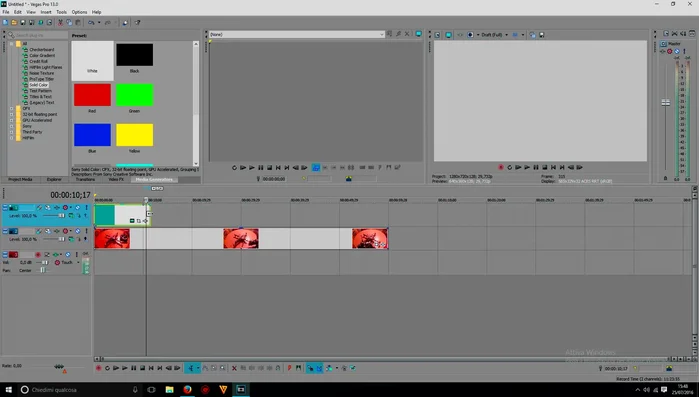The height and width of the screenshot is (397, 699).
Task: Click the Cut scissors icon
Action: click(61, 22)
